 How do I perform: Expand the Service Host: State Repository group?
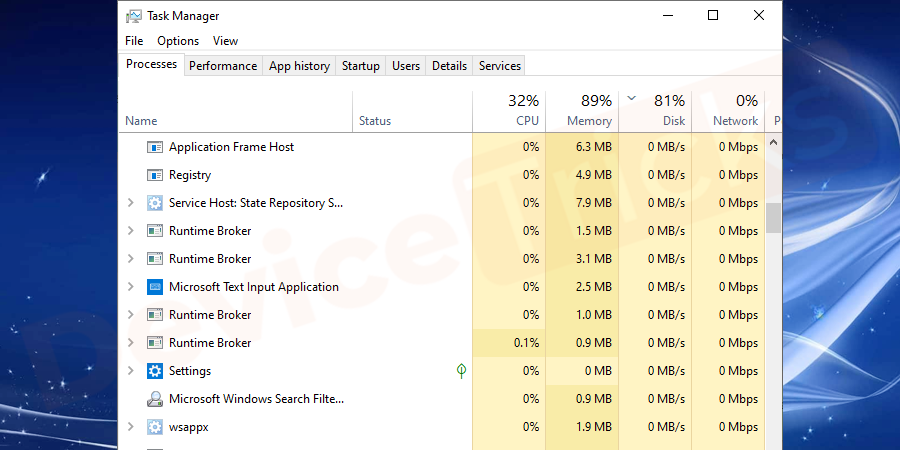pos(130,203)
